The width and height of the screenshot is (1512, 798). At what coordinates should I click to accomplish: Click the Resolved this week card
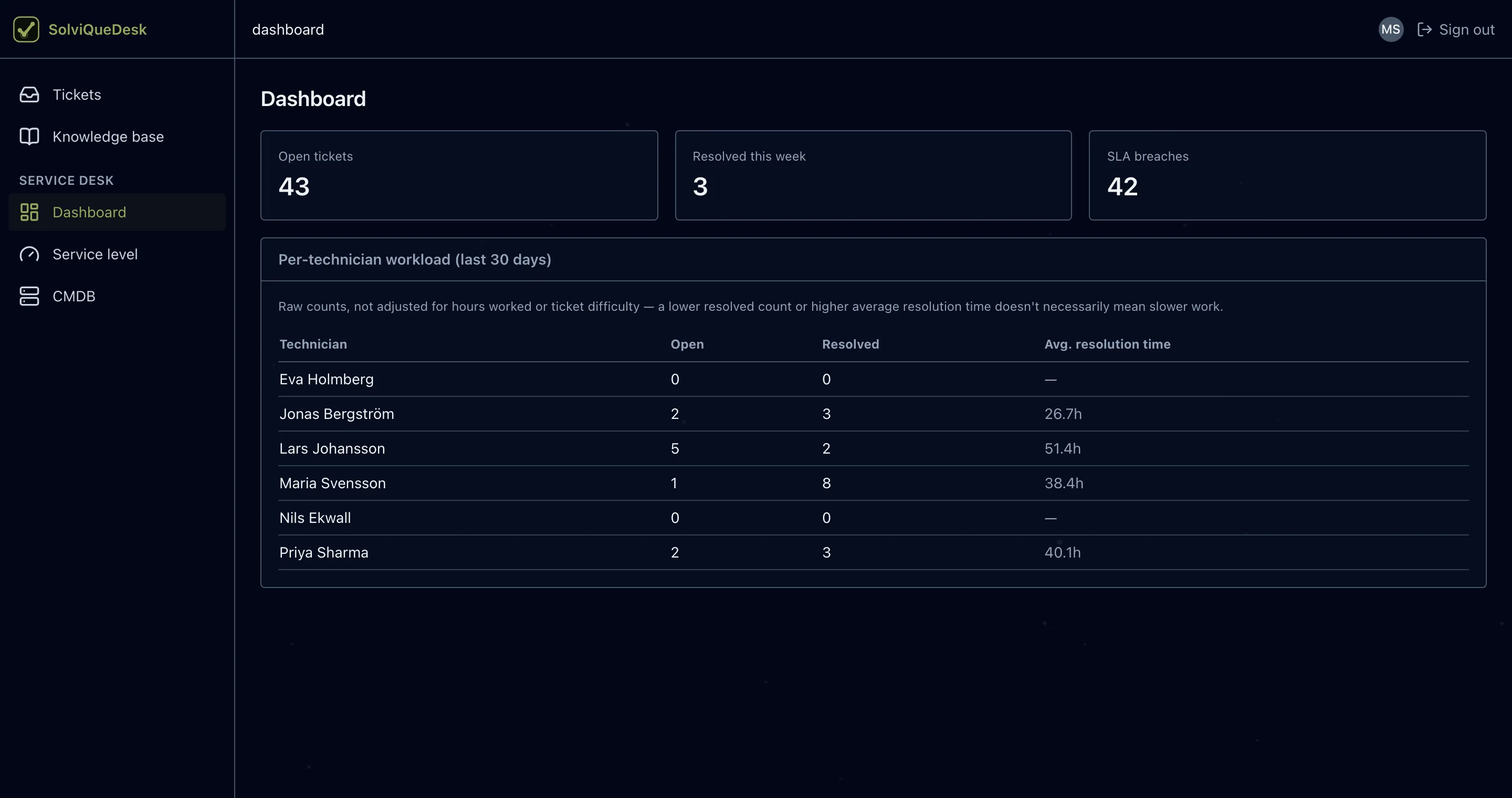(x=873, y=175)
